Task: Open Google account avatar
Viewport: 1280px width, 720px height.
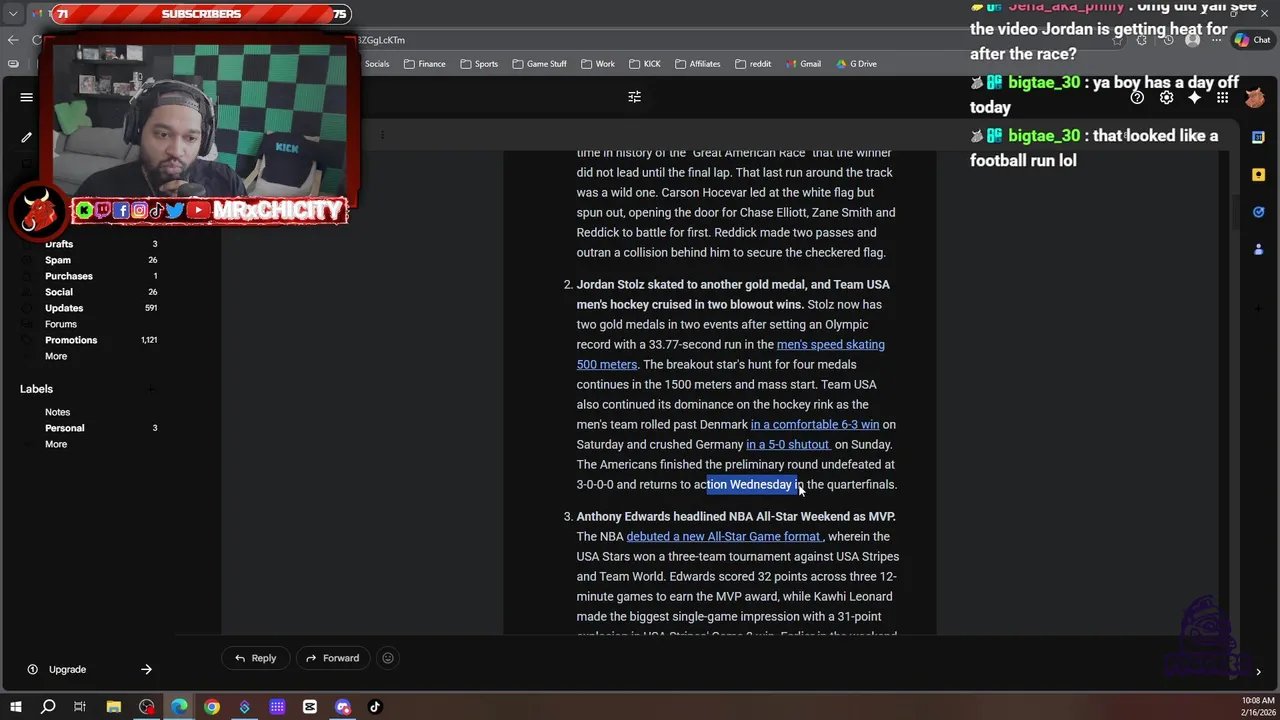Action: [x=1255, y=98]
